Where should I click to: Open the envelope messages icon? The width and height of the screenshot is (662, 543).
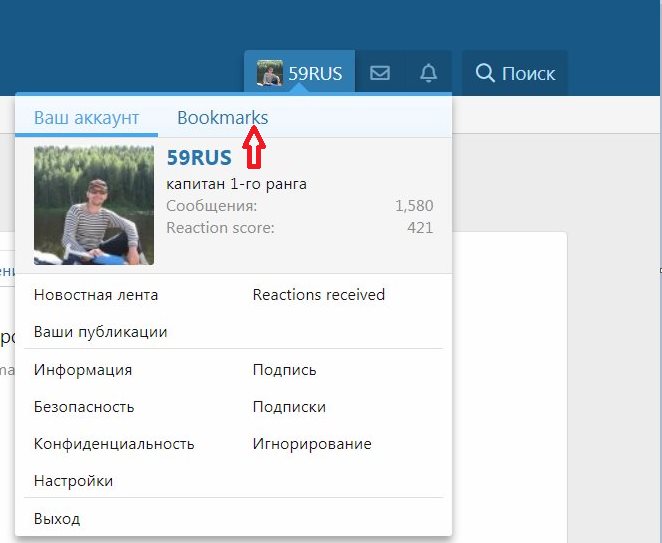[380, 73]
